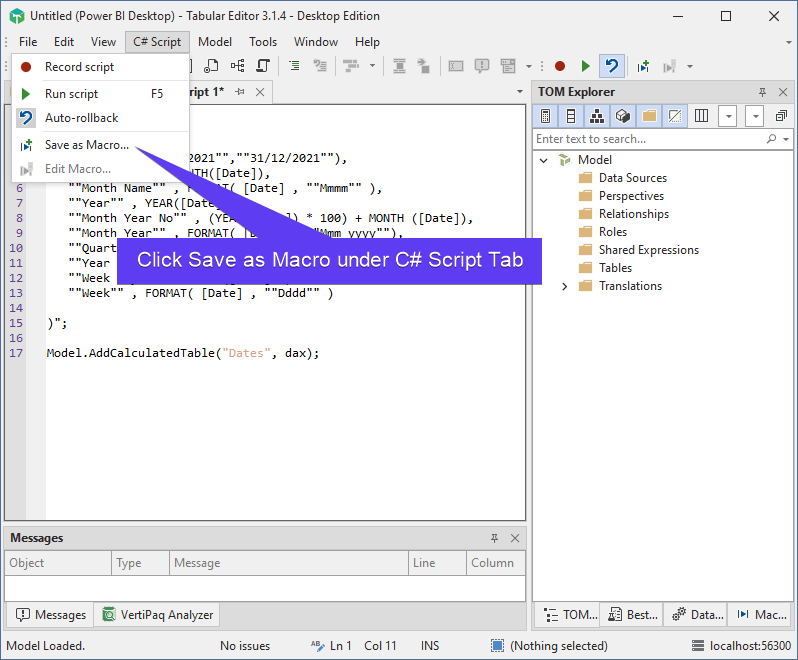Screen dimensions: 798x660
Task: Open the Best... practice analyzer tab
Action: [633, 615]
